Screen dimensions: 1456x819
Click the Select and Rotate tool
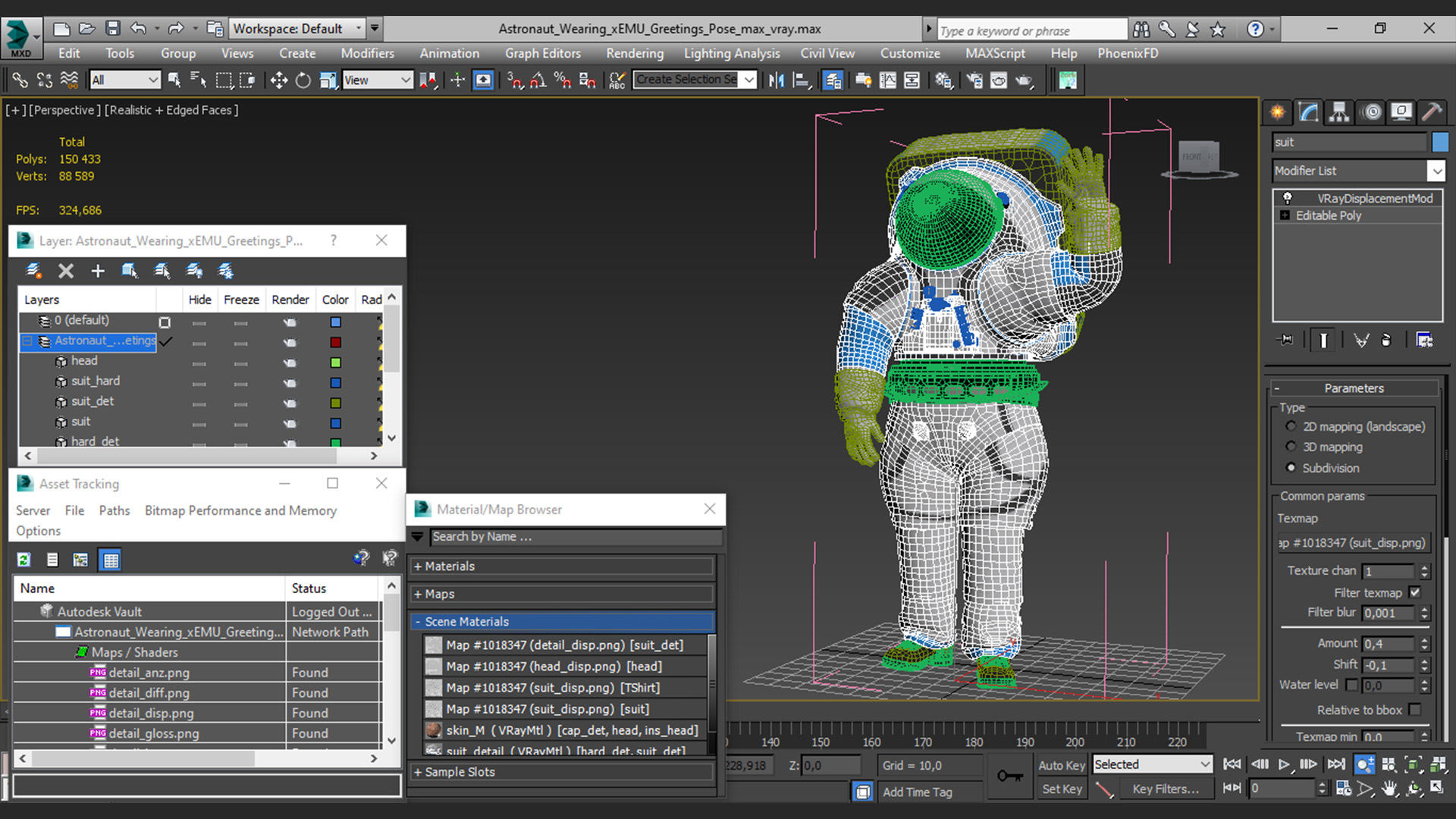point(303,80)
